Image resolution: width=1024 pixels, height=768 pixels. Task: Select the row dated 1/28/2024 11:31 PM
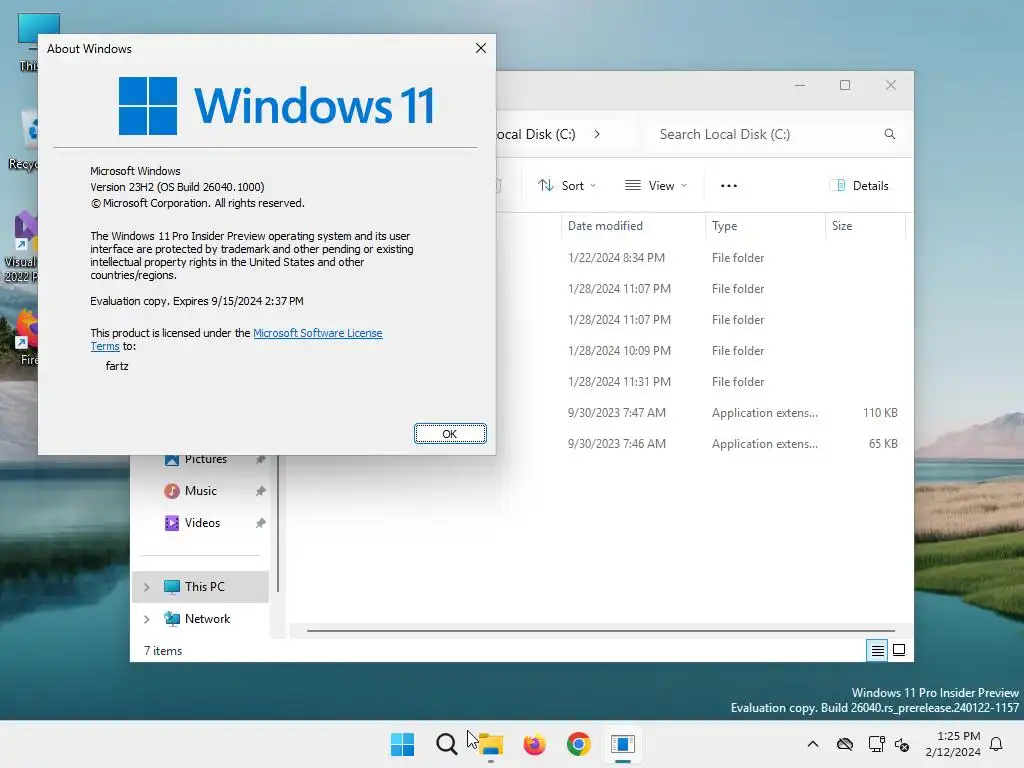pyautogui.click(x=702, y=382)
